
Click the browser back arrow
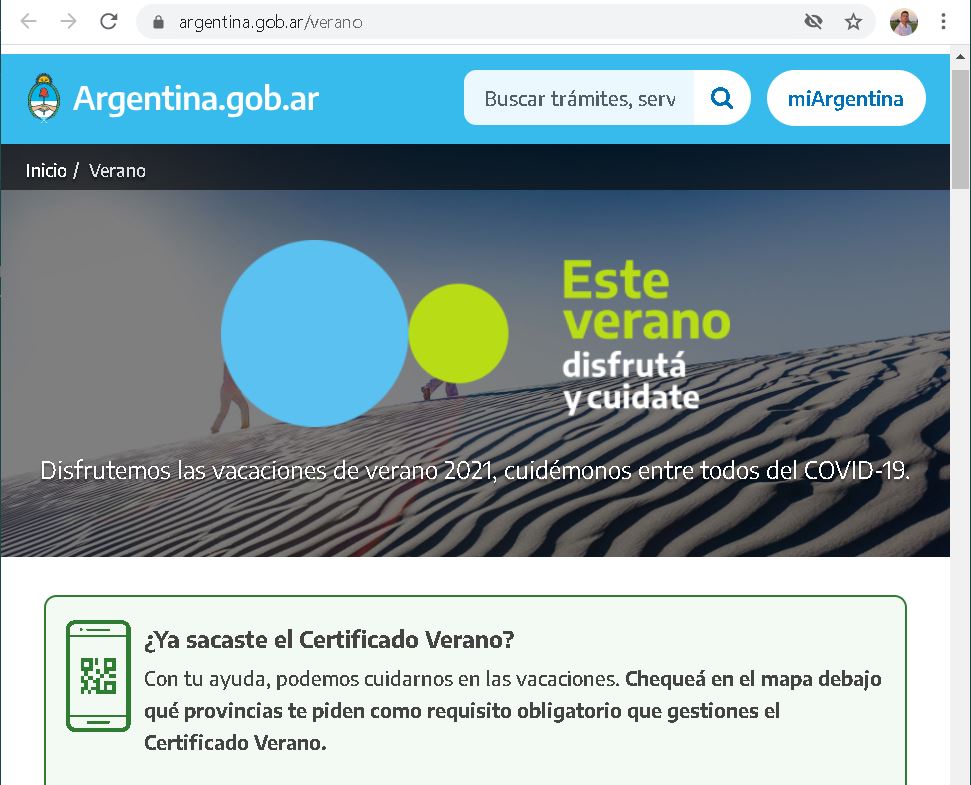pyautogui.click(x=28, y=21)
